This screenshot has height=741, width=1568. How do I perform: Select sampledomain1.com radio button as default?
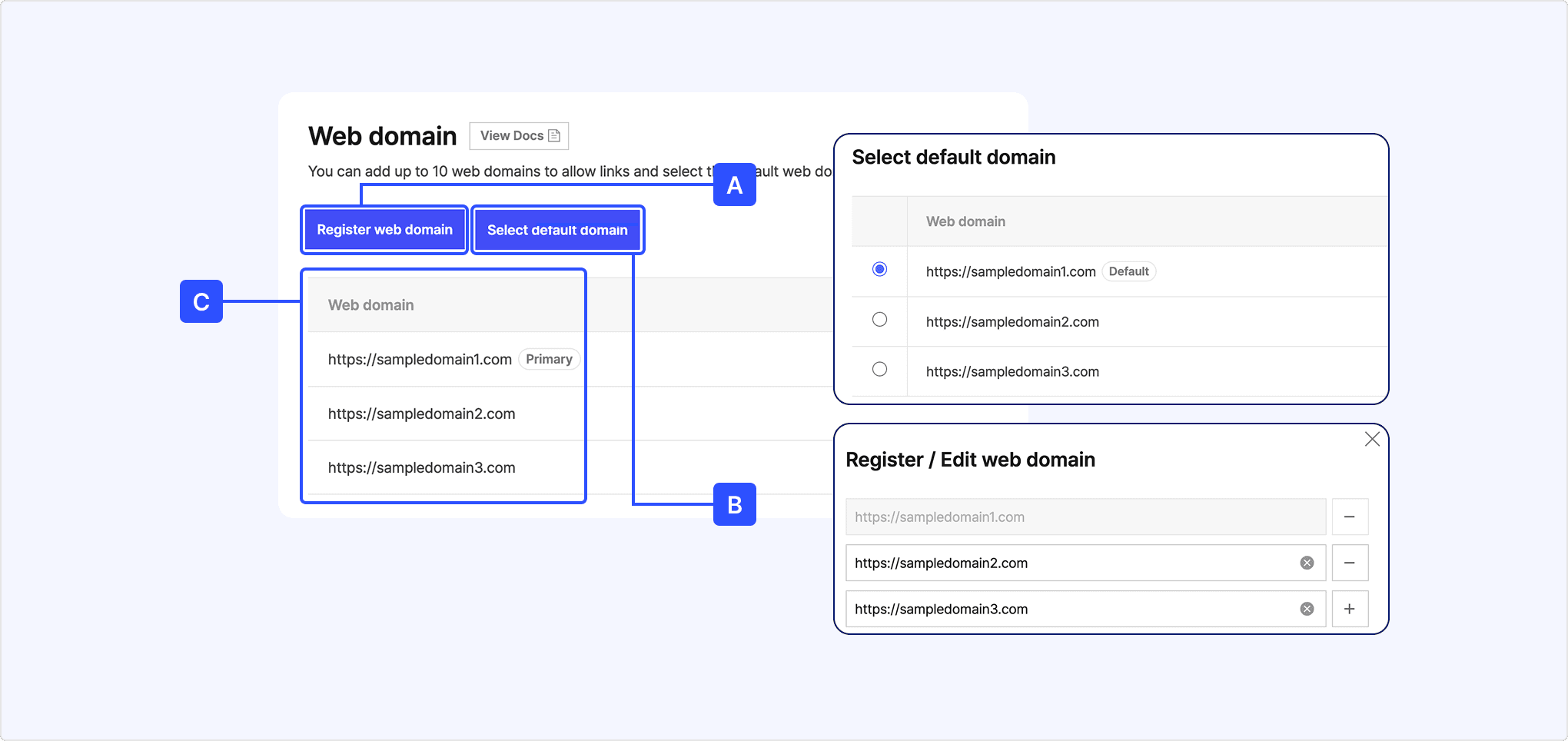coord(879,270)
